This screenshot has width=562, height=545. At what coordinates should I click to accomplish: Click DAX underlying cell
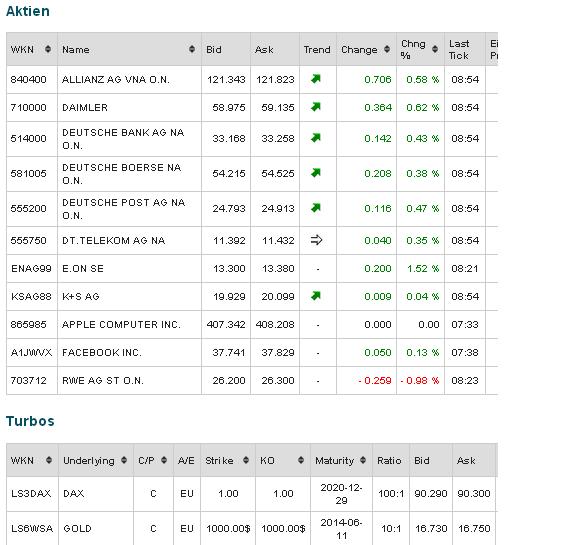click(96, 494)
